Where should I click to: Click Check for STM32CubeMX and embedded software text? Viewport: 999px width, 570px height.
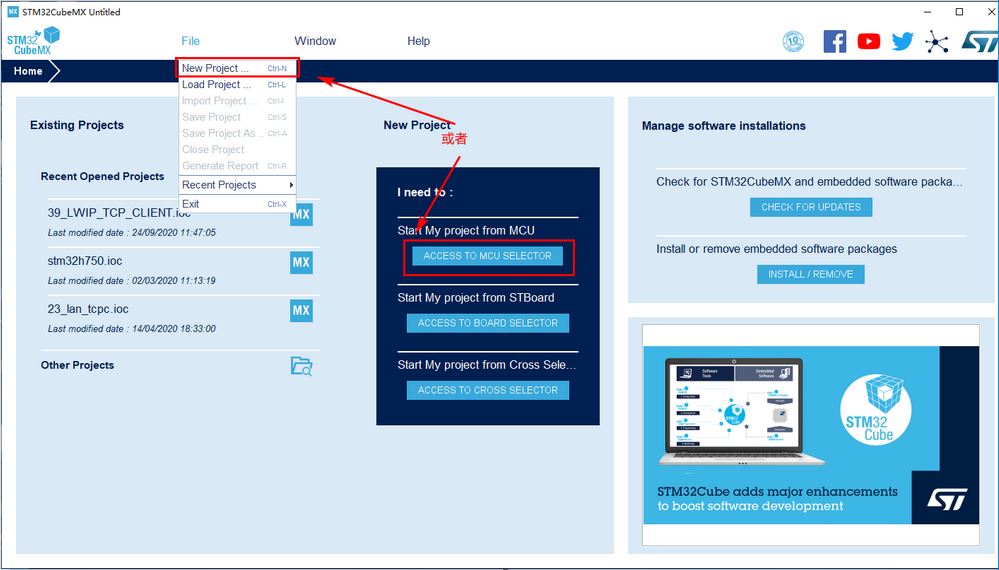pos(809,182)
